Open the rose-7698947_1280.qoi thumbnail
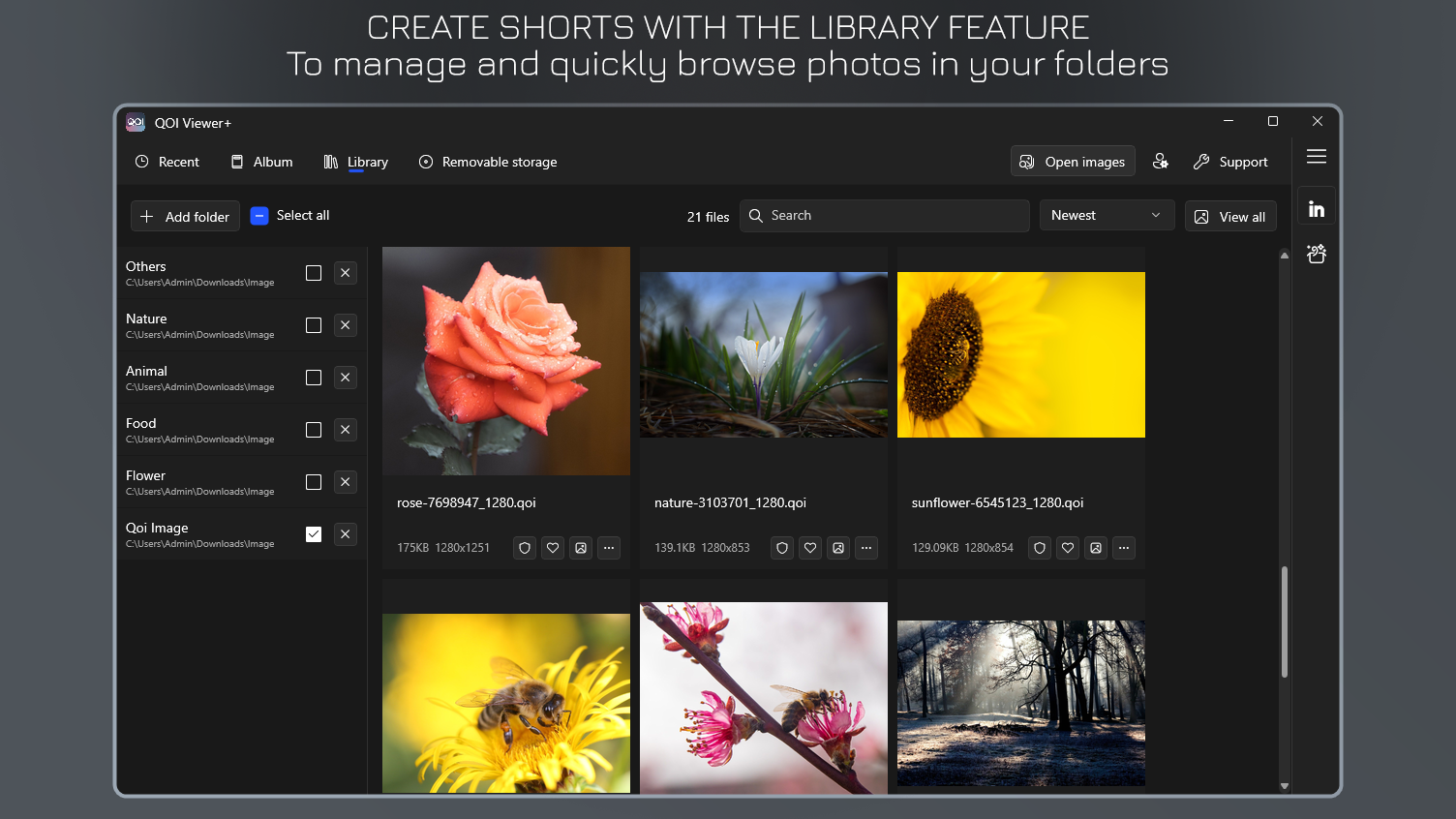1456x819 pixels. 506,361
